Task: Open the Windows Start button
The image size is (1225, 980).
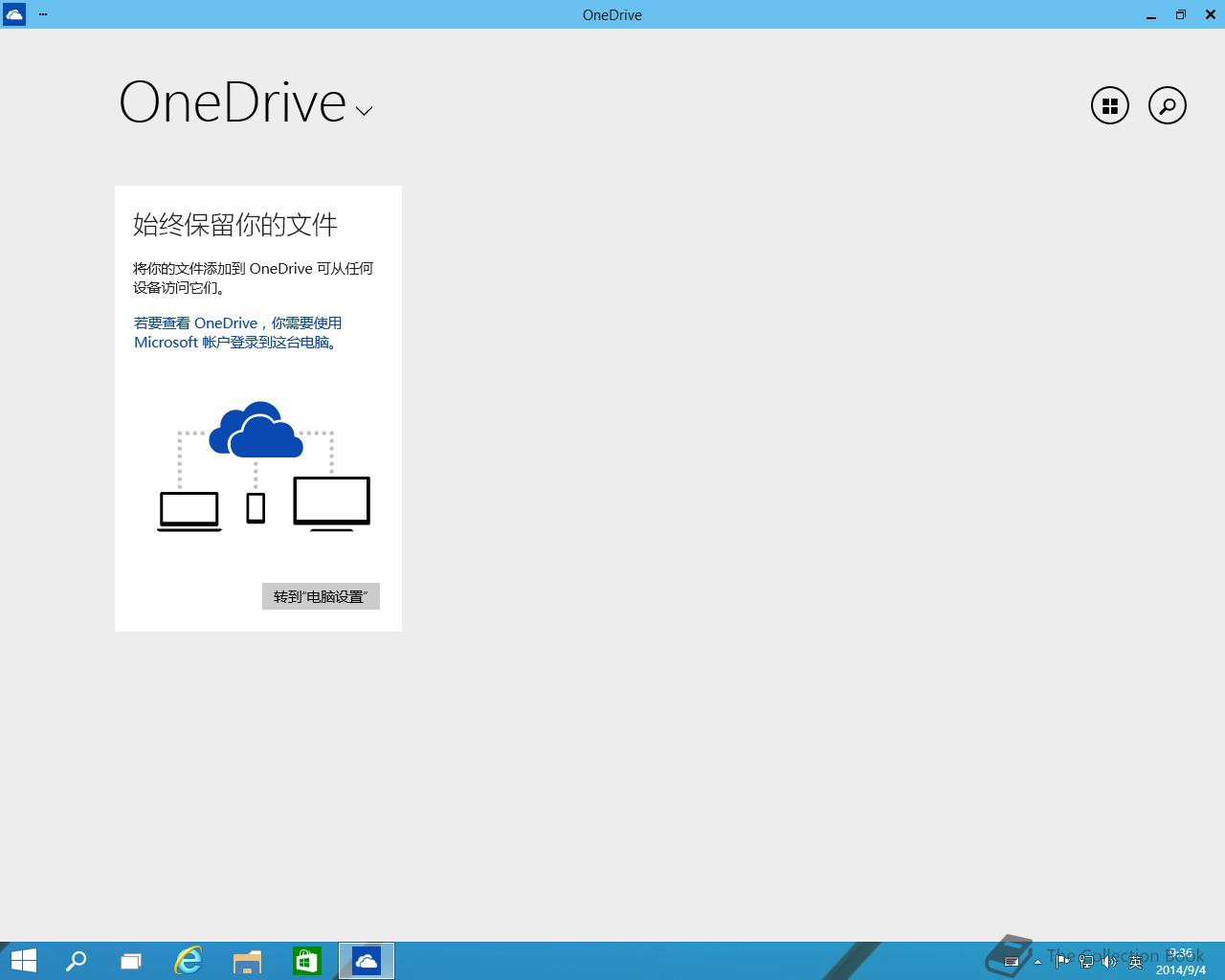Action: [x=23, y=961]
